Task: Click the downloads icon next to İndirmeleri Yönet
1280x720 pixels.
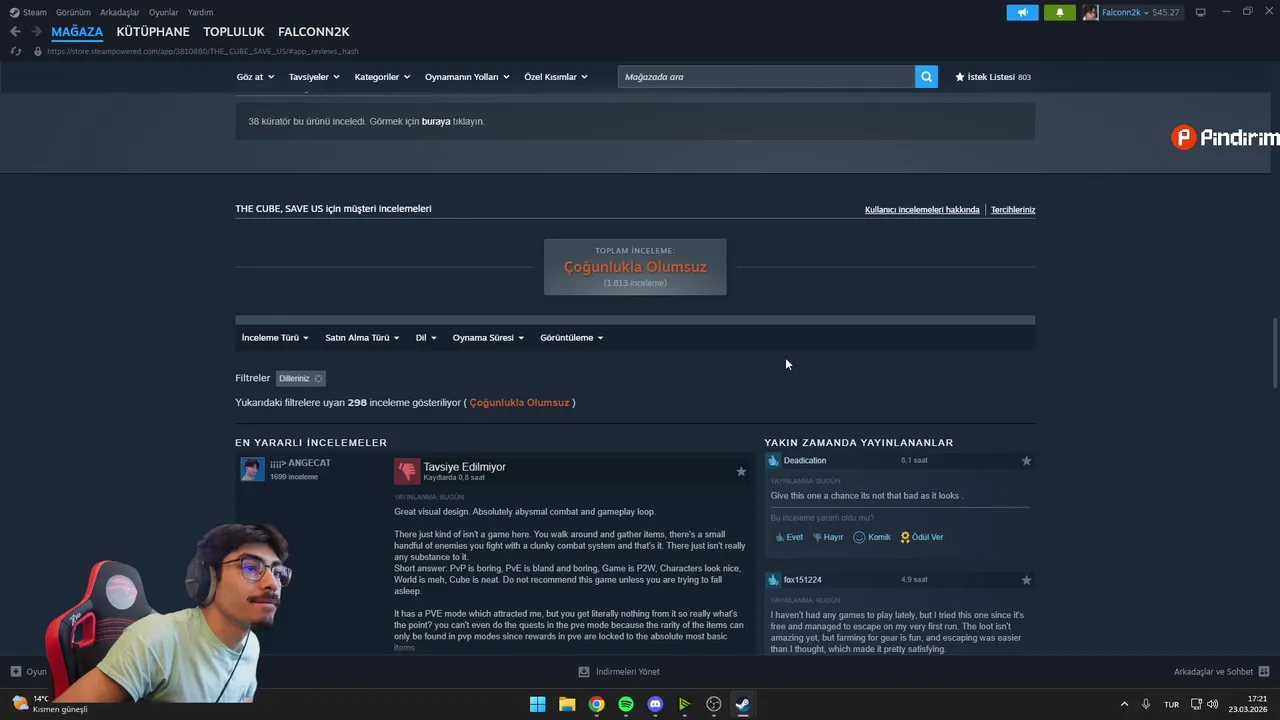Action: click(x=584, y=672)
